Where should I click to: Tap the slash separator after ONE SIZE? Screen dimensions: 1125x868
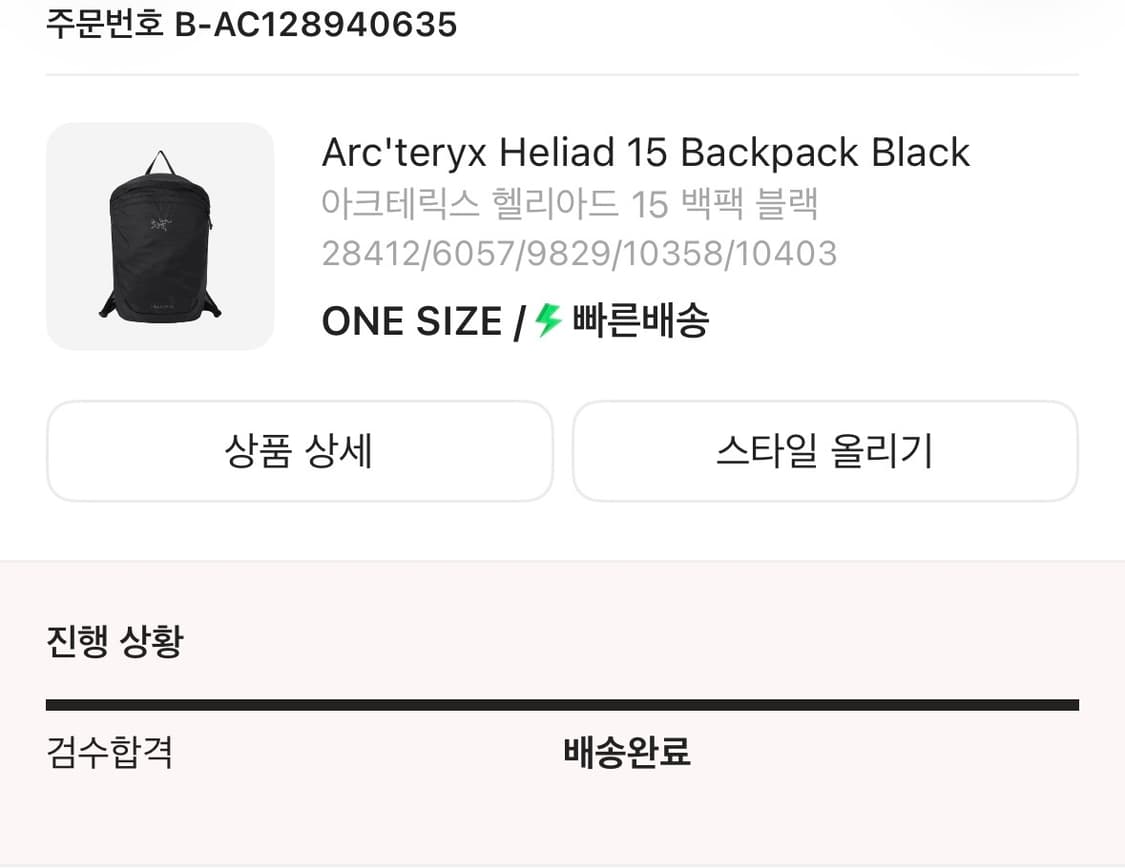(x=522, y=321)
